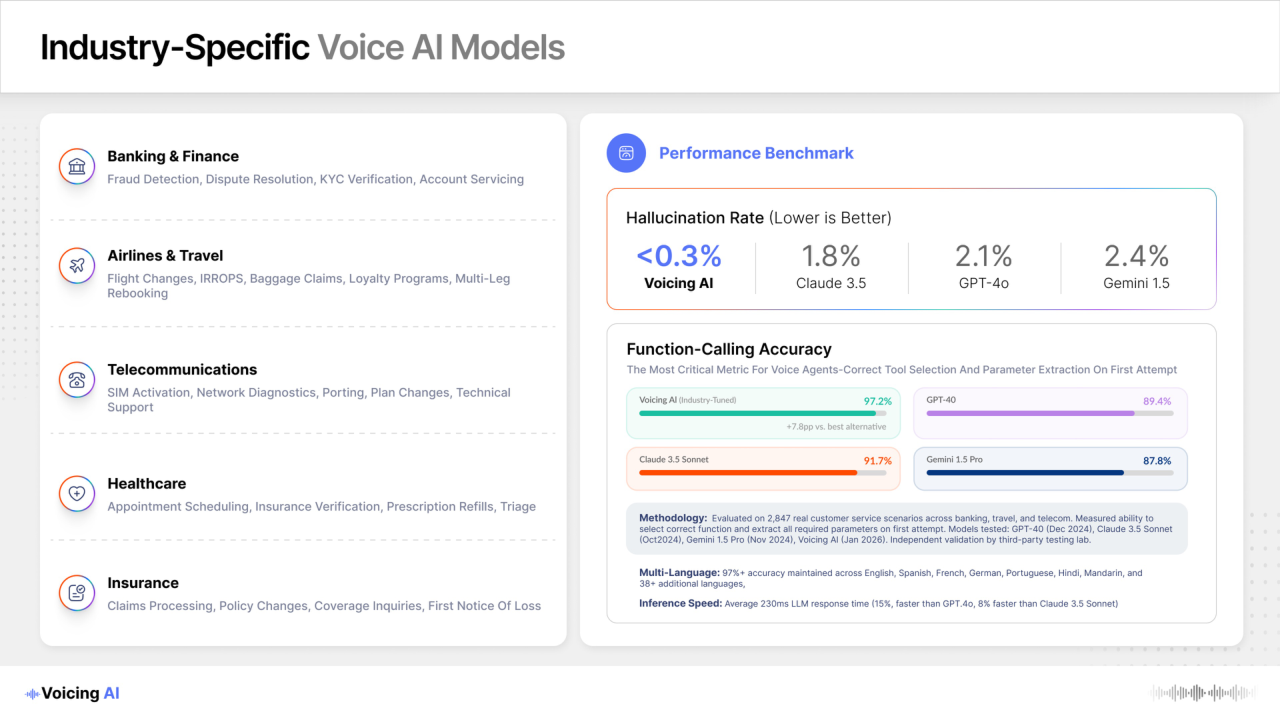Image resolution: width=1280 pixels, height=720 pixels.
Task: Click the Function-Calling Accuracy subtitle about critical metric
Action: point(902,369)
